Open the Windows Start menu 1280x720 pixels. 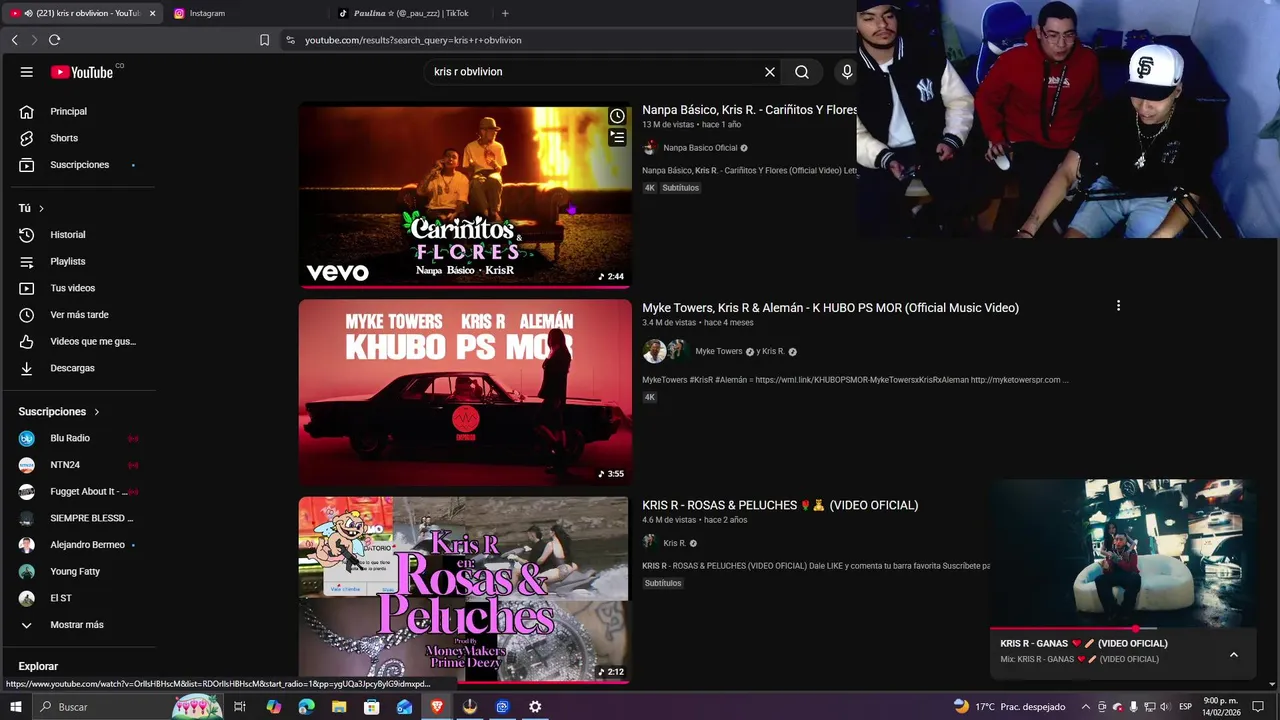[x=15, y=707]
